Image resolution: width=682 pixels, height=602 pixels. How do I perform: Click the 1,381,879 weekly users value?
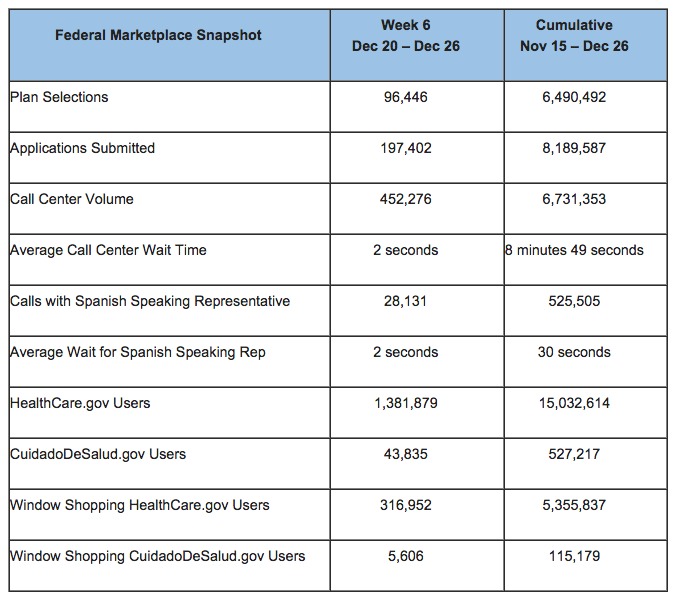click(405, 403)
